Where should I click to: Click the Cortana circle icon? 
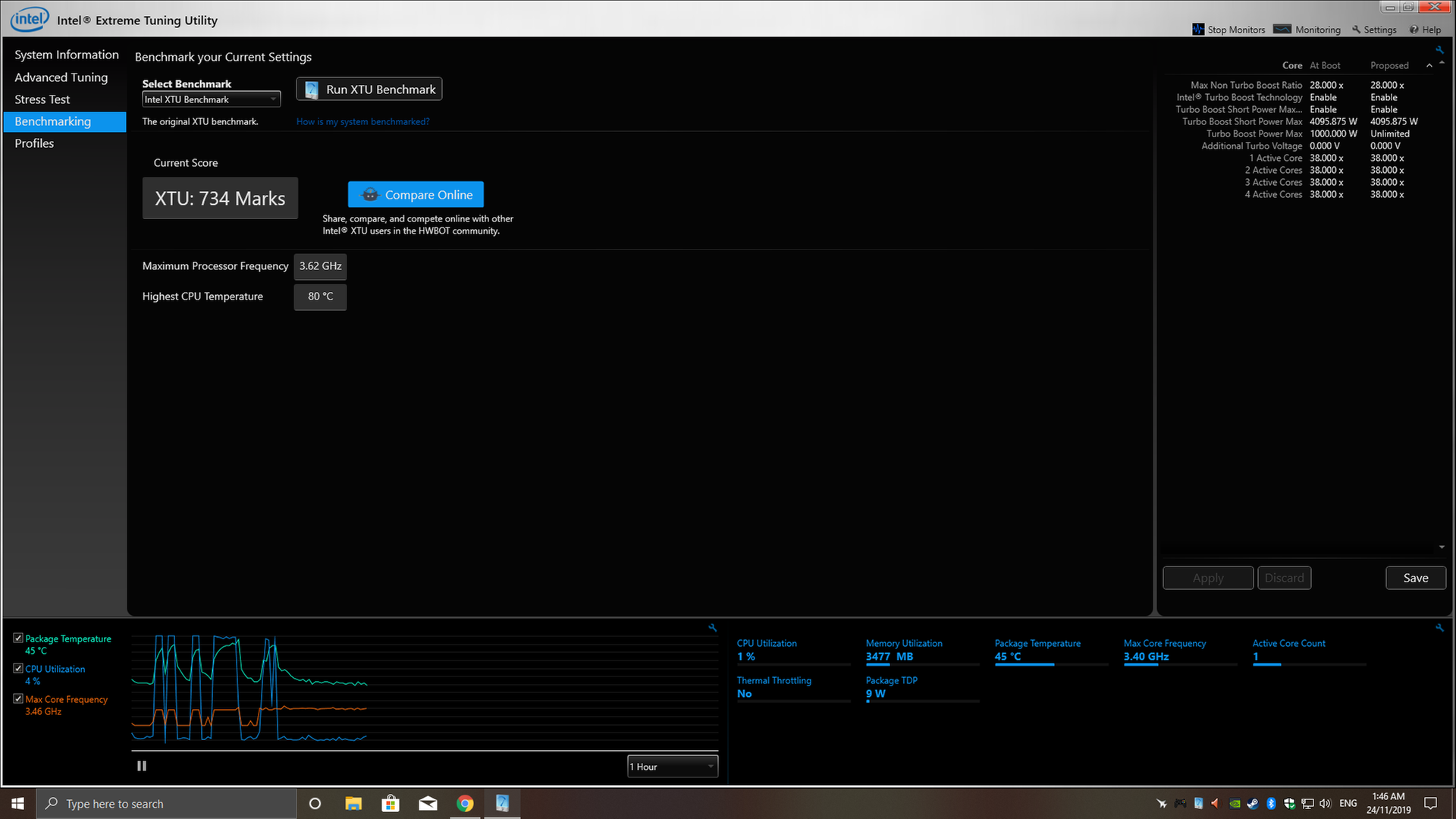coord(315,803)
